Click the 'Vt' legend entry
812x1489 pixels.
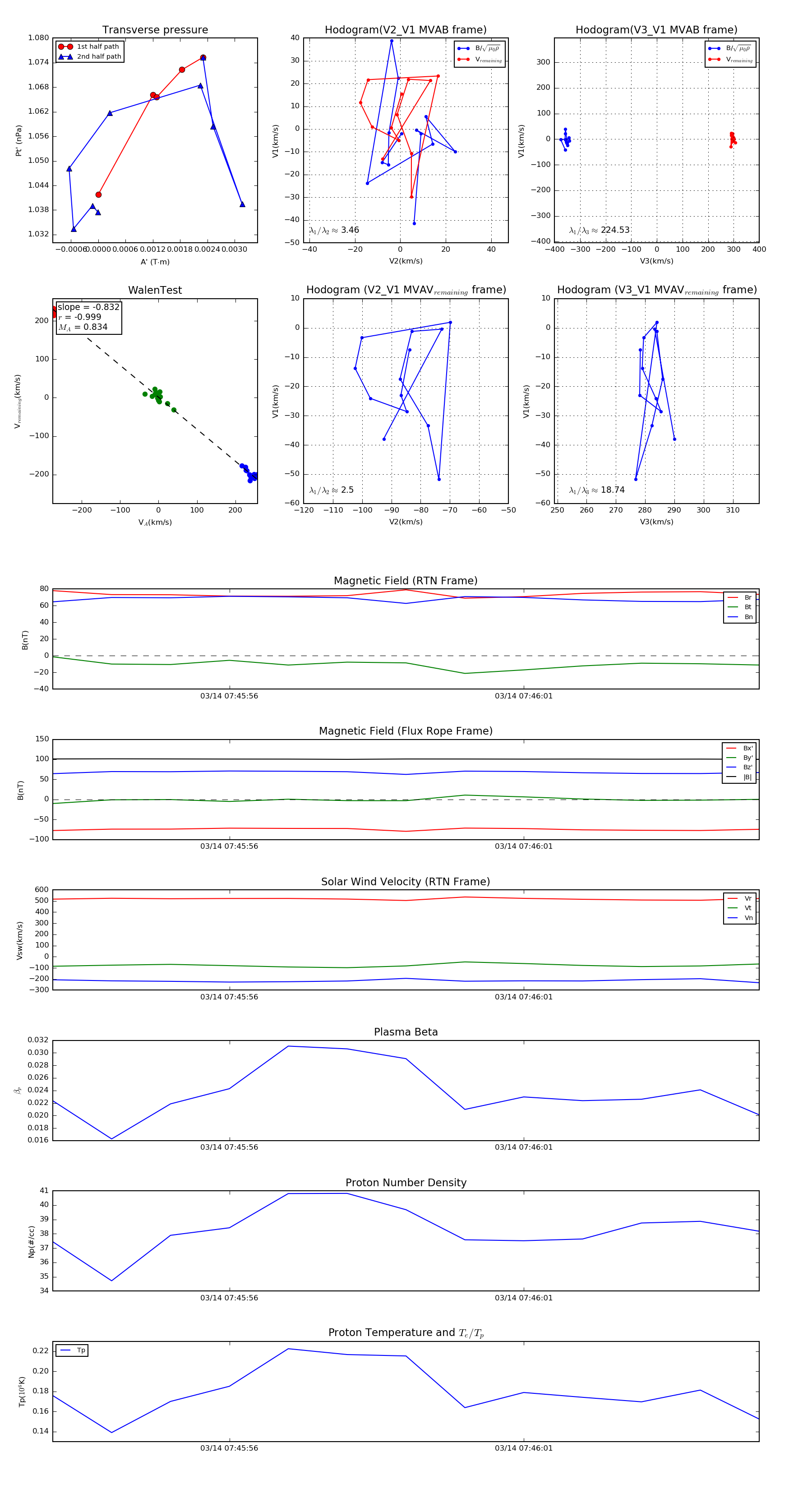click(740, 908)
